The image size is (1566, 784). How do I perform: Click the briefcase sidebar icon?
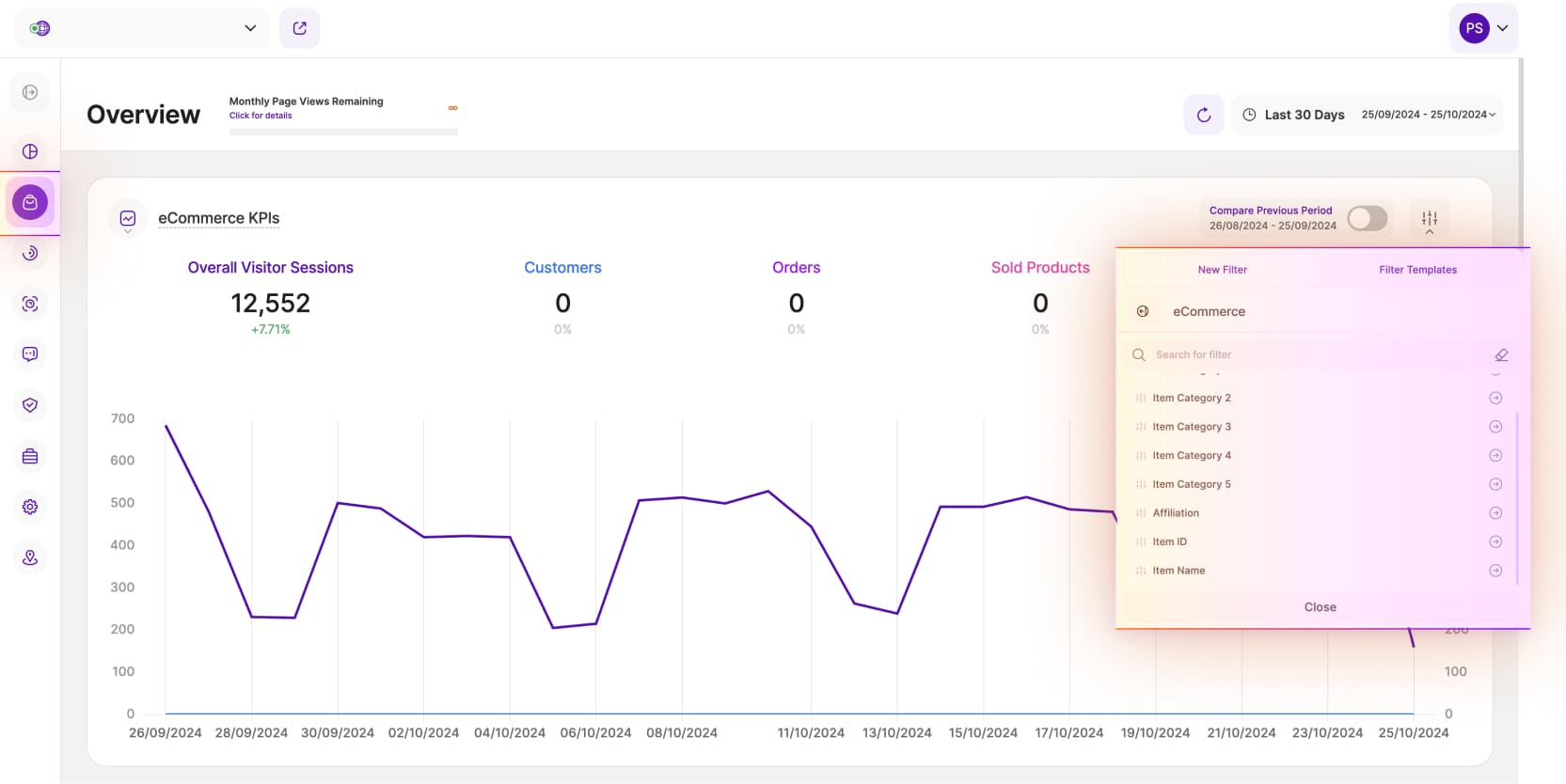coord(30,456)
